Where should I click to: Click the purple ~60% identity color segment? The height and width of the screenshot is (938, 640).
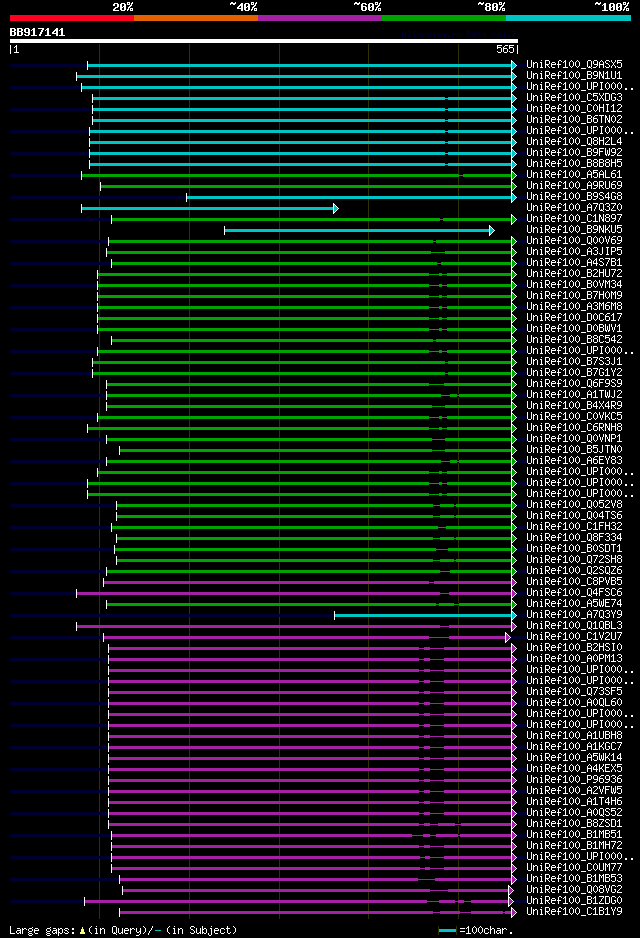click(320, 18)
